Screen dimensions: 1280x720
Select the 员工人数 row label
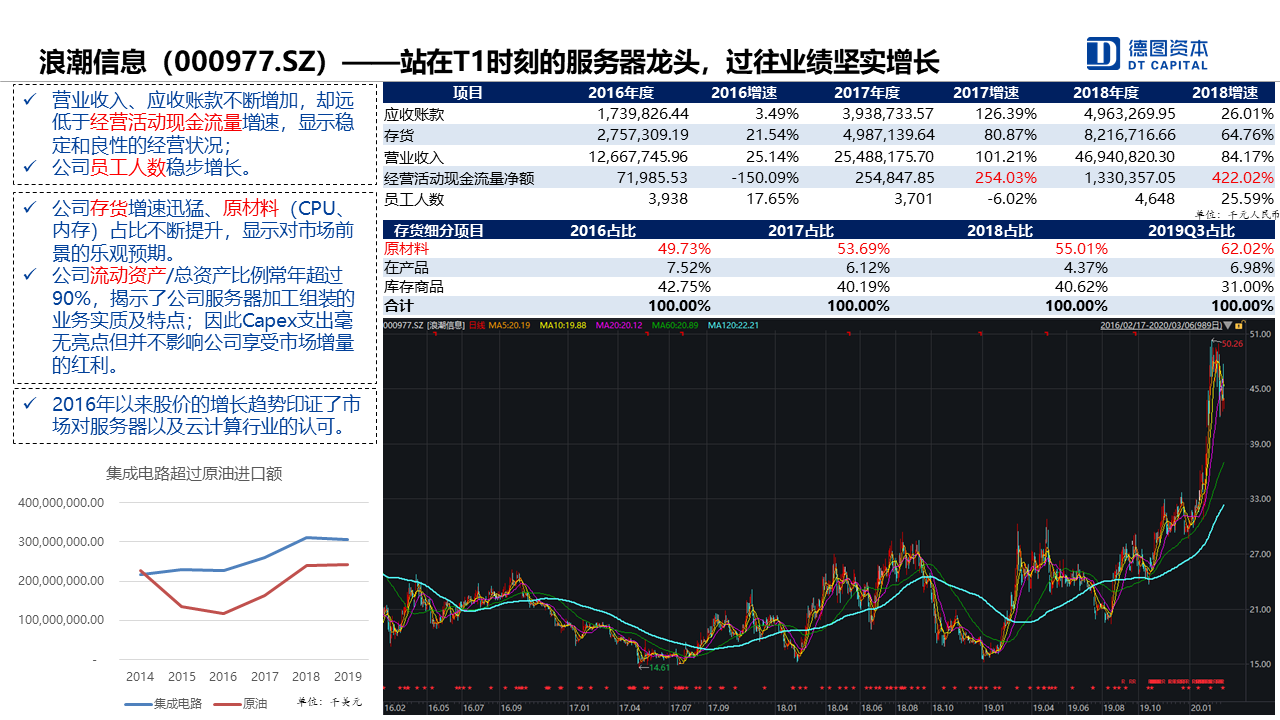click(415, 199)
